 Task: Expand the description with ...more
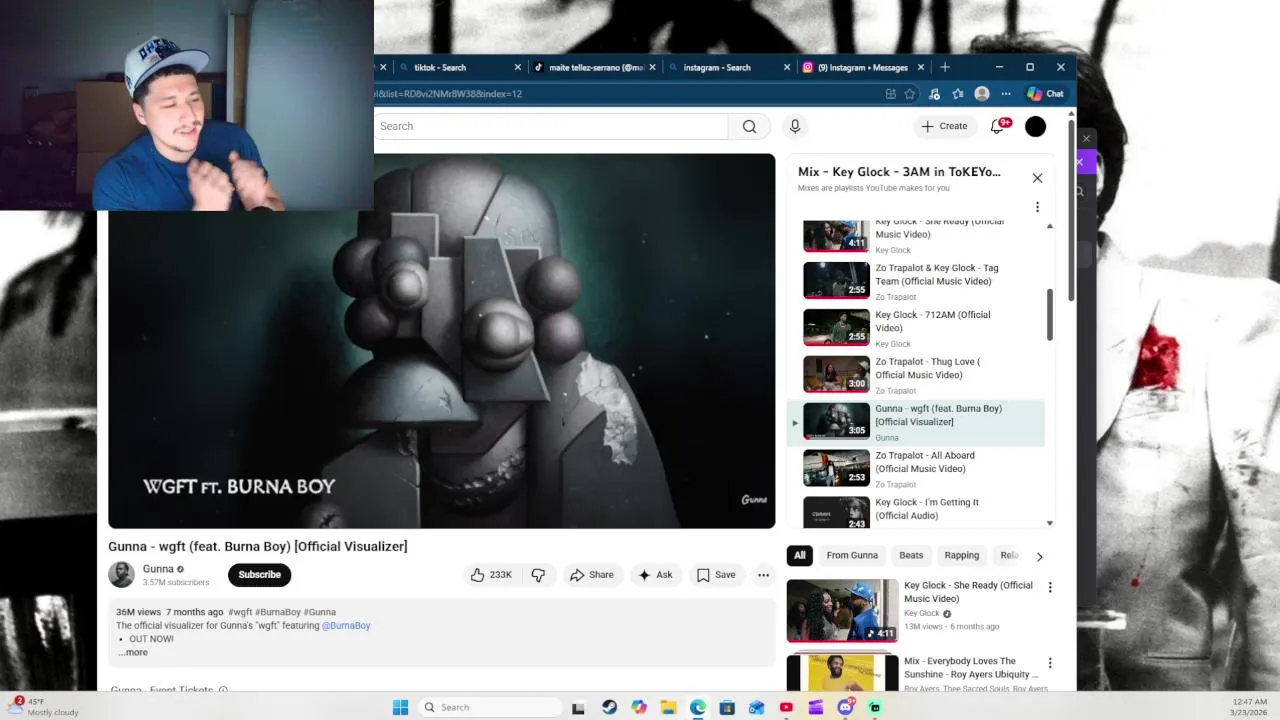pyautogui.click(x=133, y=652)
